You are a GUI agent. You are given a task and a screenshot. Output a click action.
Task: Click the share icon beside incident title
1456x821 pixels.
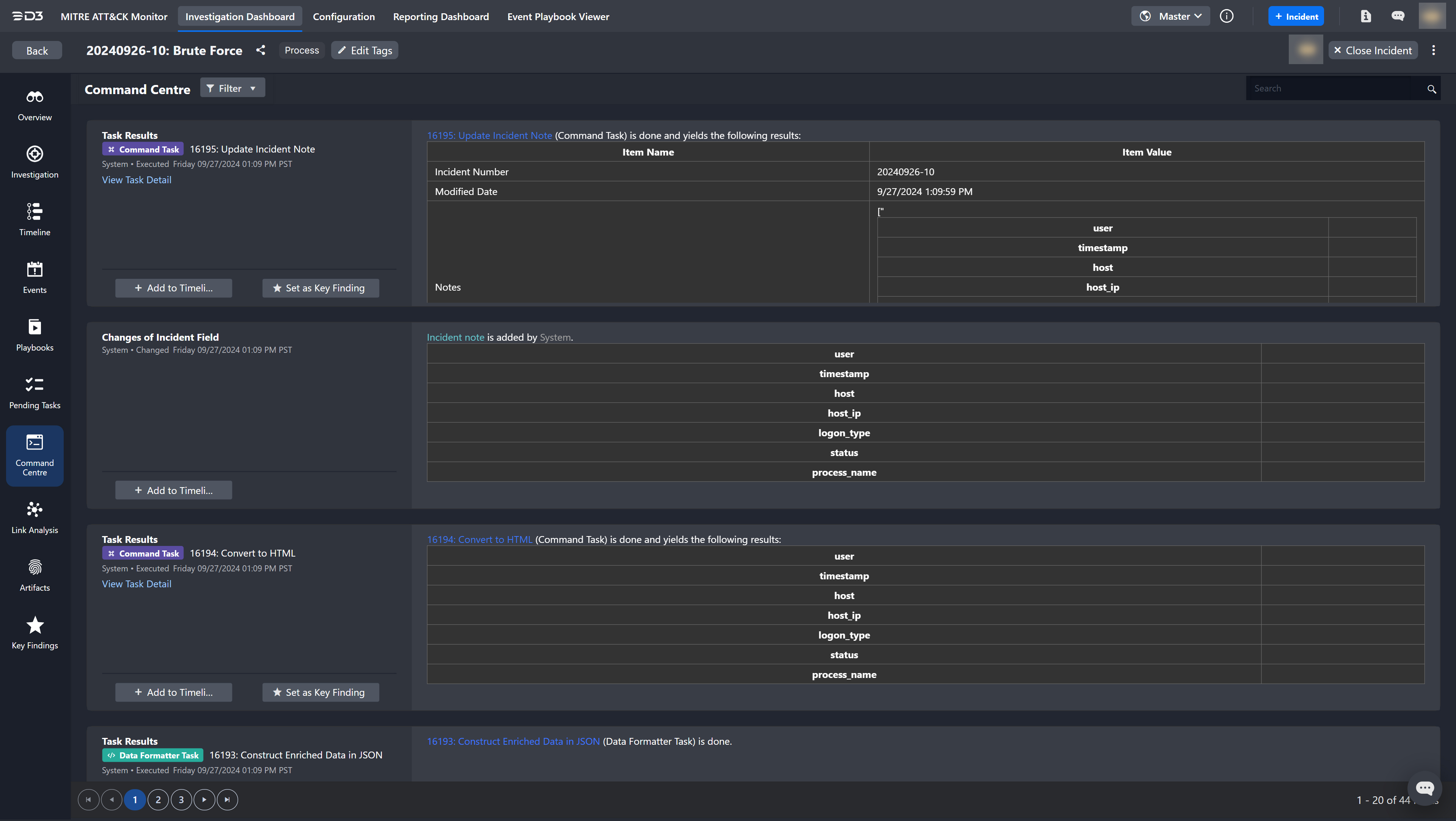(x=260, y=50)
